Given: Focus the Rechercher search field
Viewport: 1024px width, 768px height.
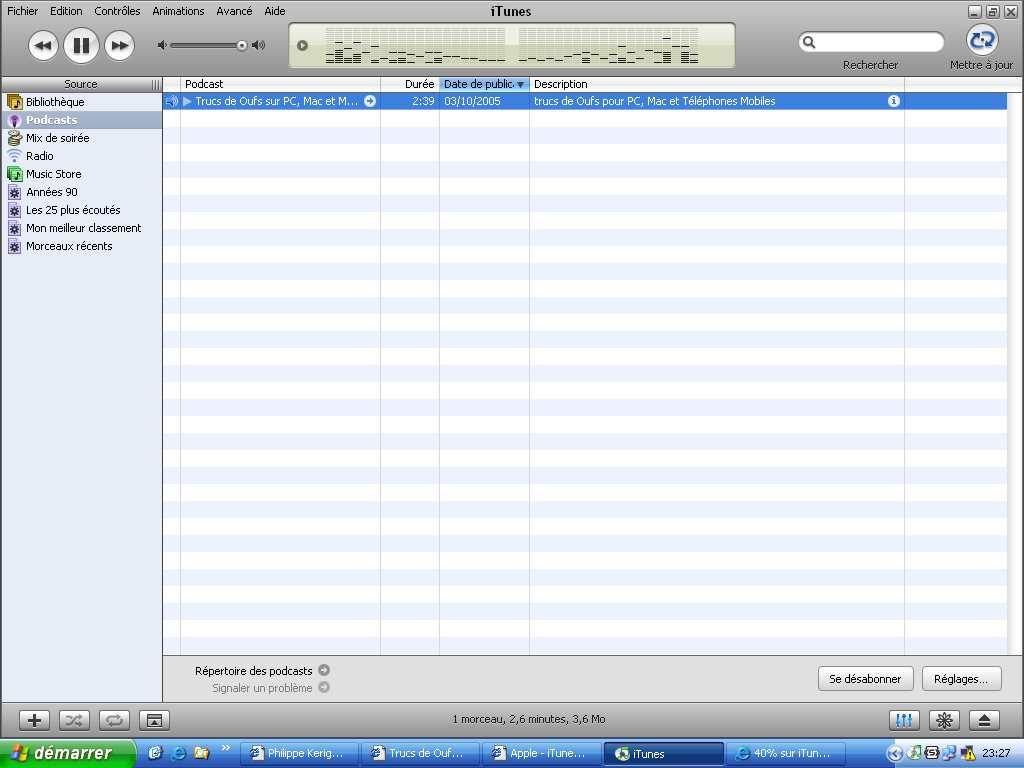Looking at the screenshot, I should pos(871,42).
